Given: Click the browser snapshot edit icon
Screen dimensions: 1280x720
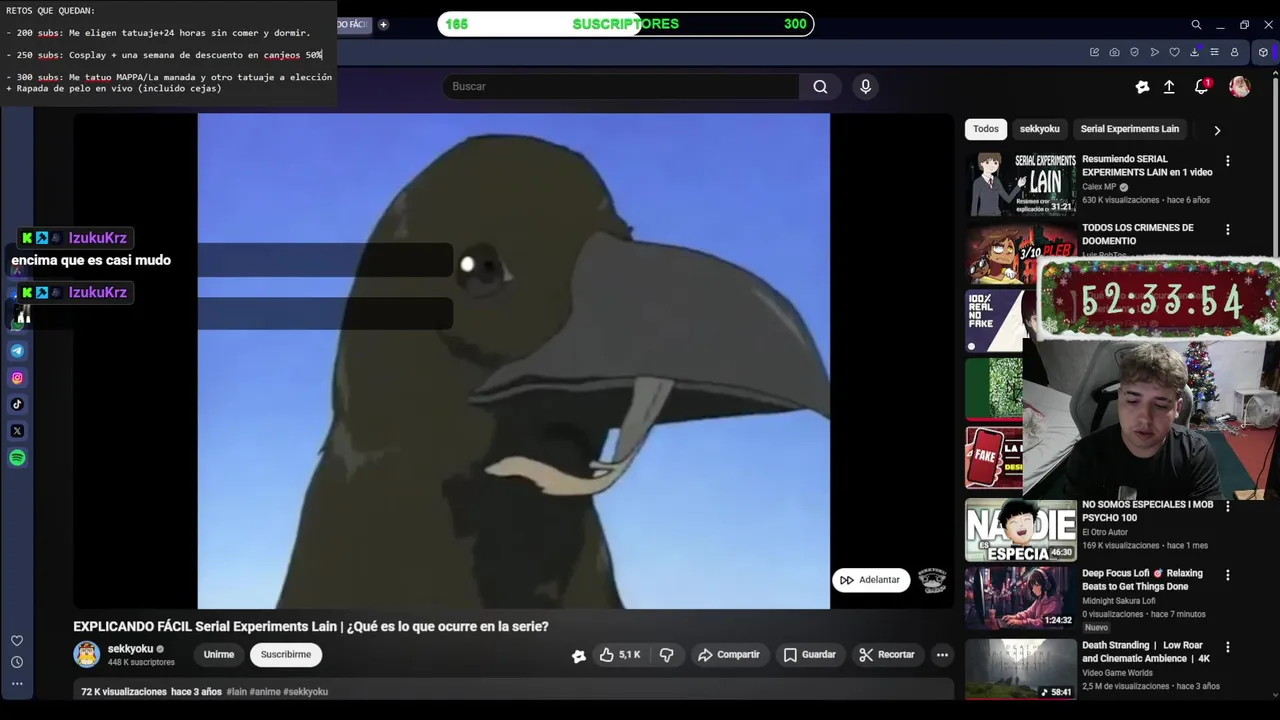Looking at the screenshot, I should click(x=1094, y=52).
